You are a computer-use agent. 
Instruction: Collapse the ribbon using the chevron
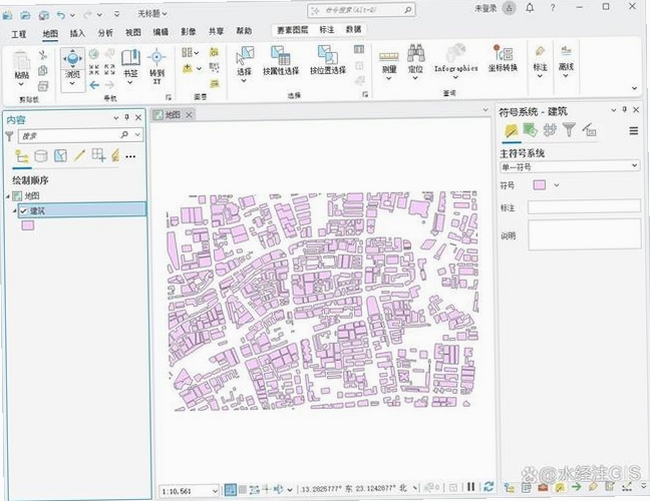click(x=634, y=88)
